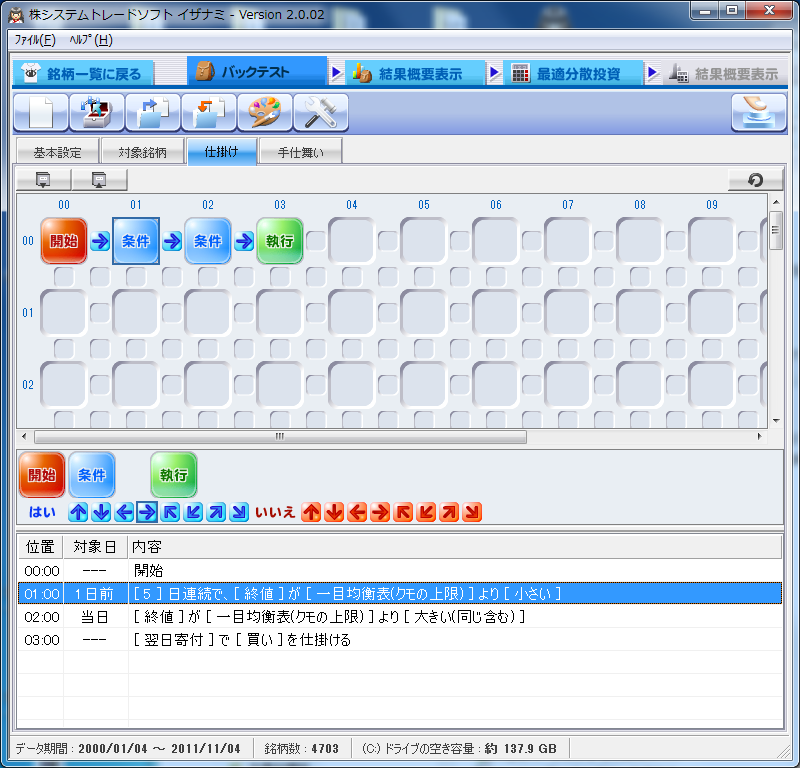Open the ファイル(F) menu
Viewport: 800px width, 768px height.
click(35, 40)
